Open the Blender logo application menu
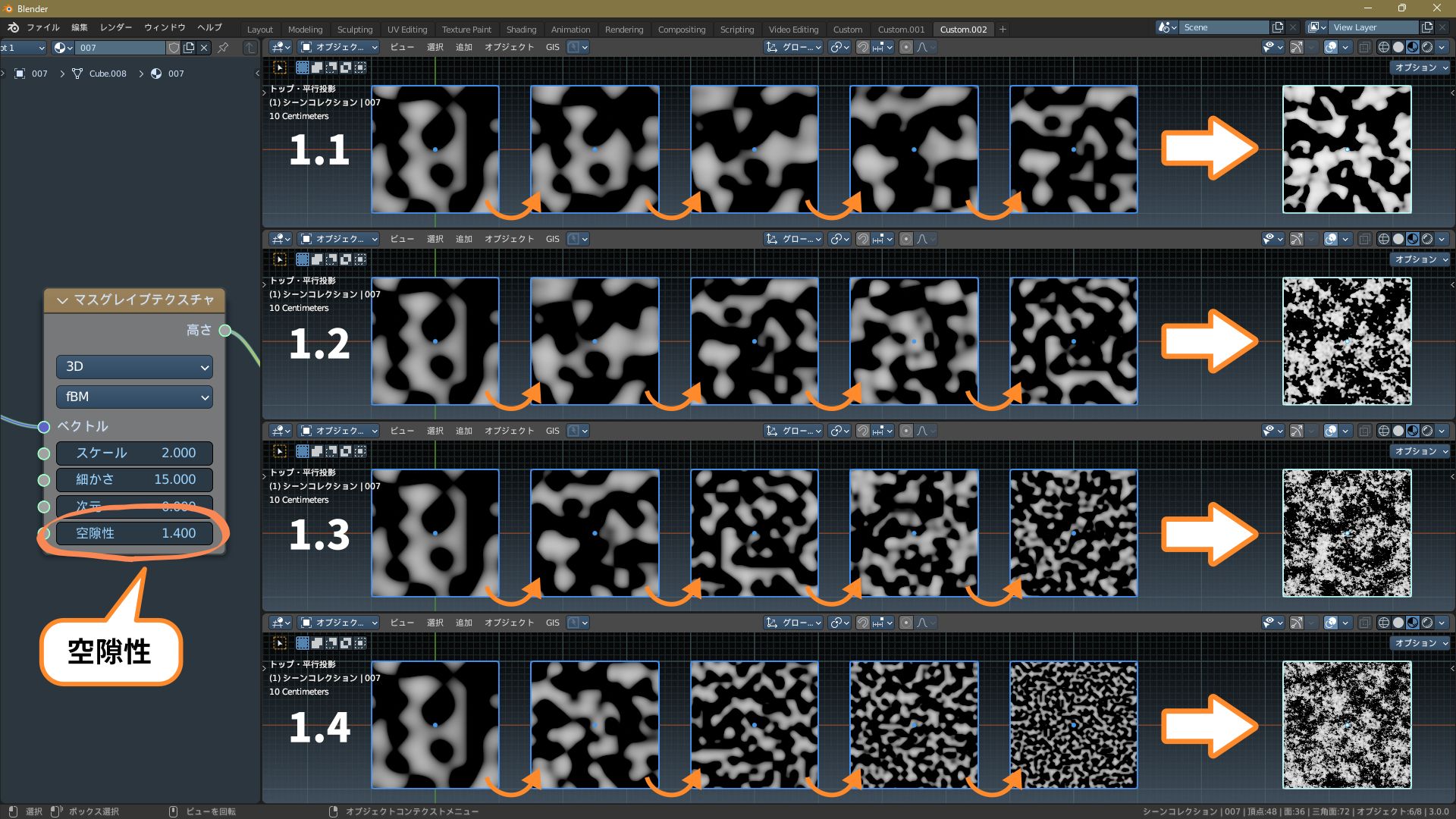Image resolution: width=1456 pixels, height=819 pixels. [13, 27]
